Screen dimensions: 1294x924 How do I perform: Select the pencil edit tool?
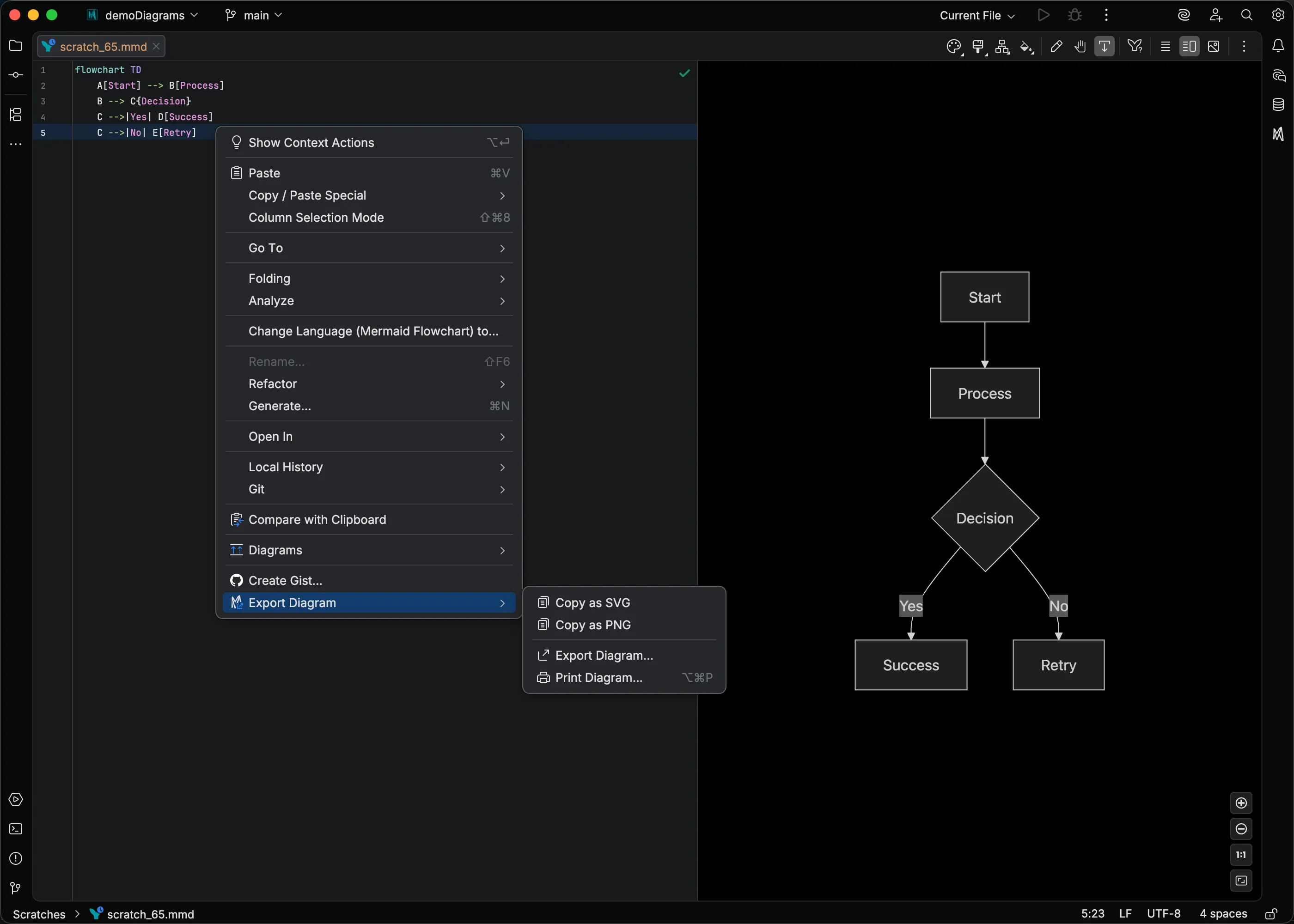pyautogui.click(x=1056, y=47)
